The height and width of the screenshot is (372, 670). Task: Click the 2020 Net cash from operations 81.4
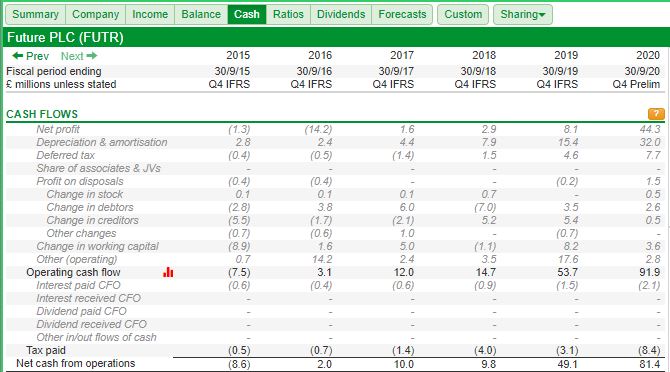coord(650,364)
